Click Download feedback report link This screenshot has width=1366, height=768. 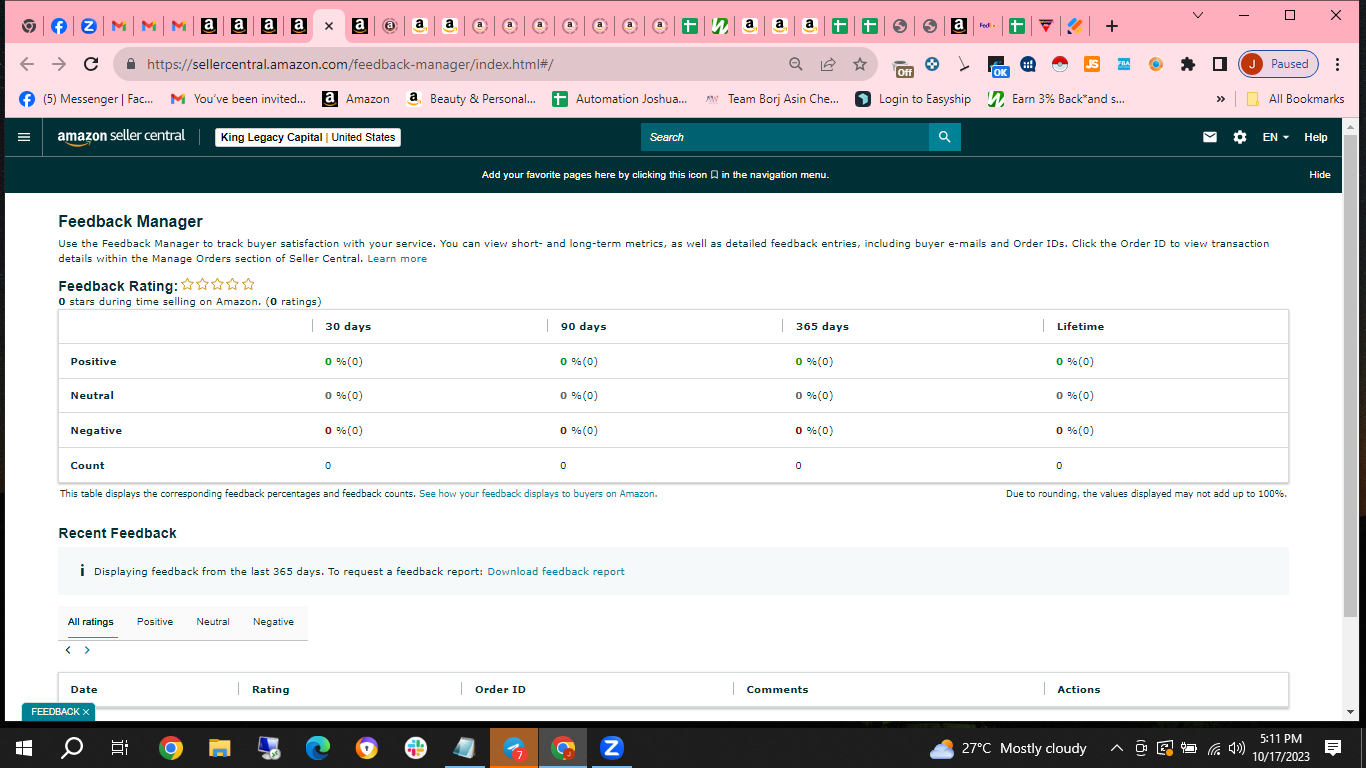pos(556,572)
